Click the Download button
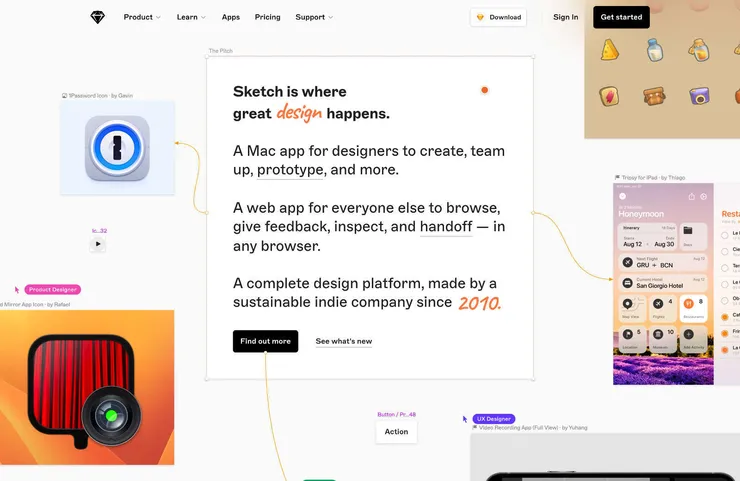The width and height of the screenshot is (740, 481). [x=498, y=17]
